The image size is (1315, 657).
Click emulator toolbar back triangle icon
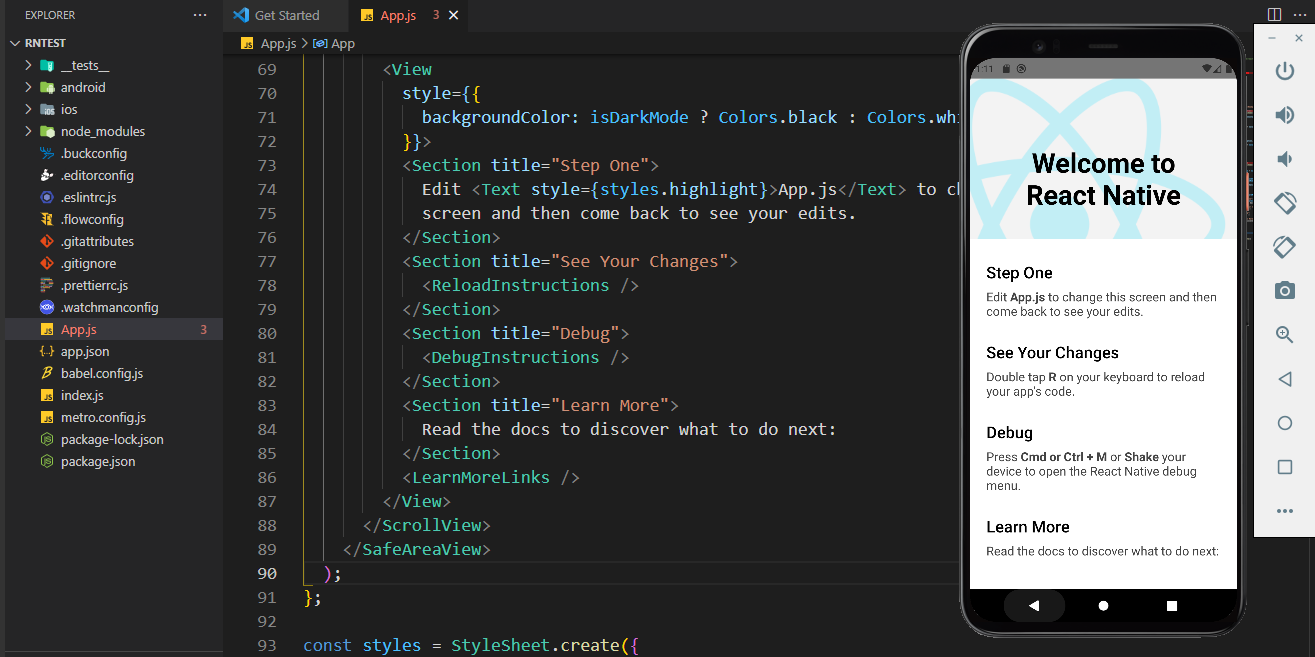pos(1285,379)
